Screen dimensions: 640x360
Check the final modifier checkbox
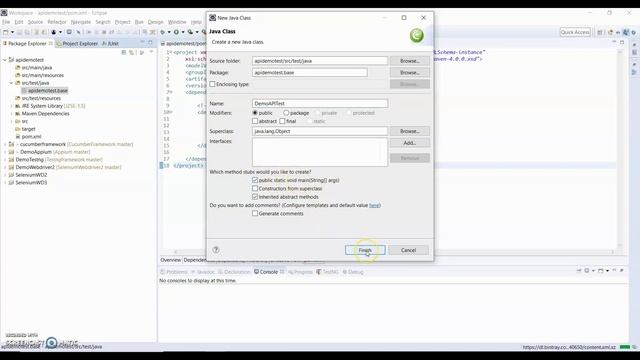click(282, 121)
